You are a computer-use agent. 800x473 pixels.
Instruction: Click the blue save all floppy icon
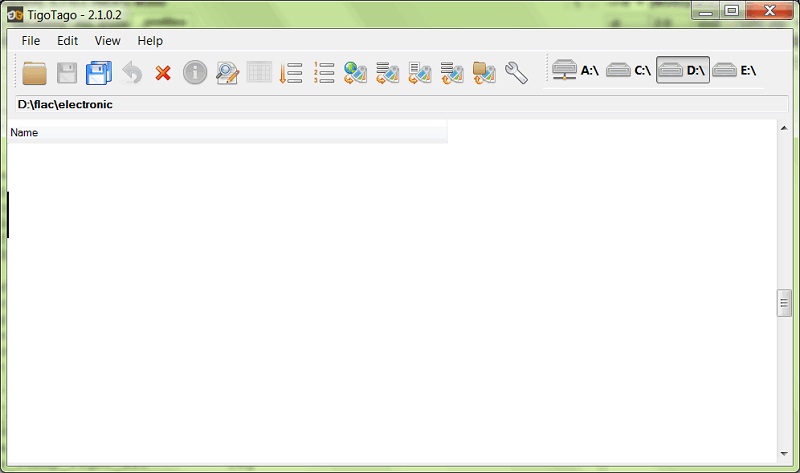click(x=99, y=73)
